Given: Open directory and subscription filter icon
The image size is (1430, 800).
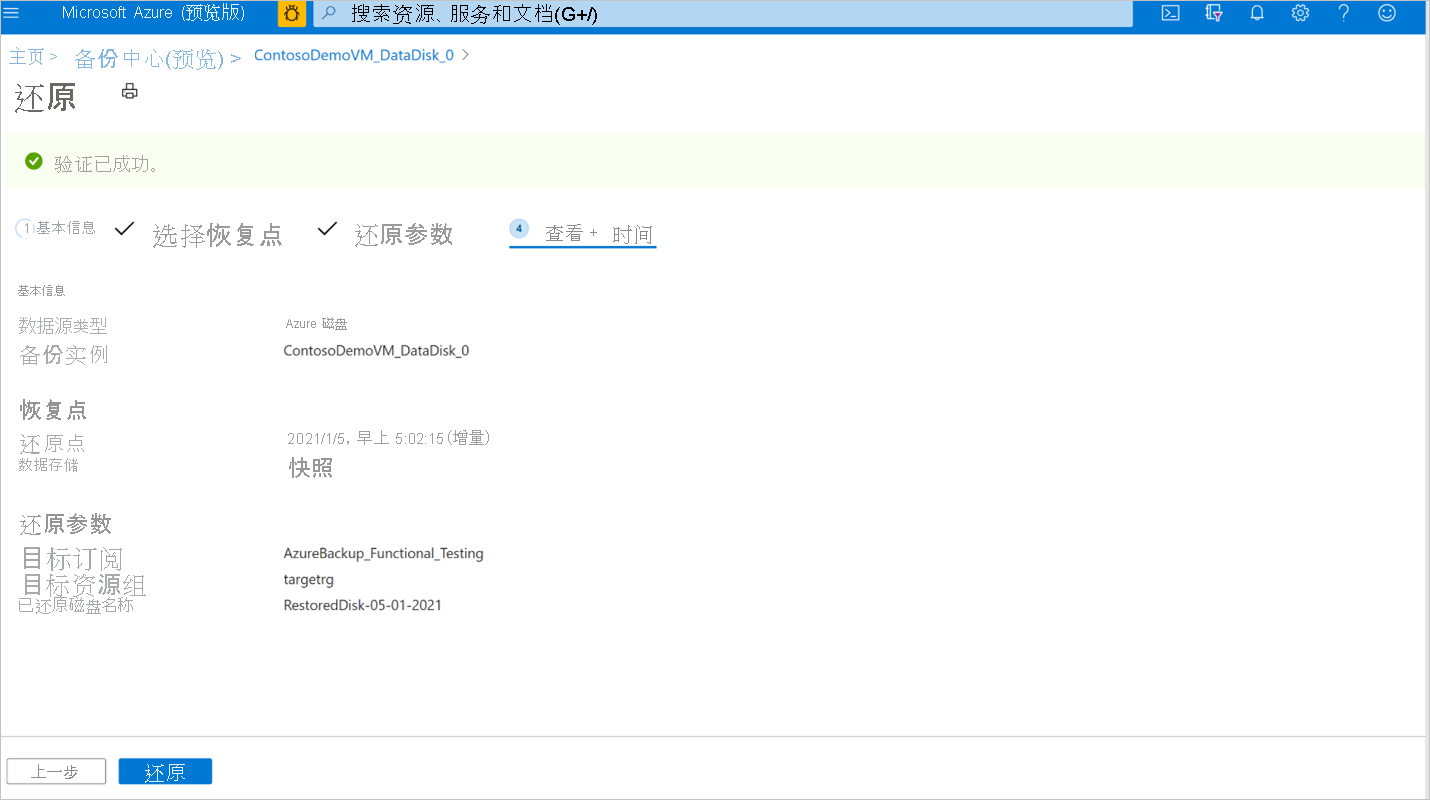Looking at the screenshot, I should (x=1214, y=13).
